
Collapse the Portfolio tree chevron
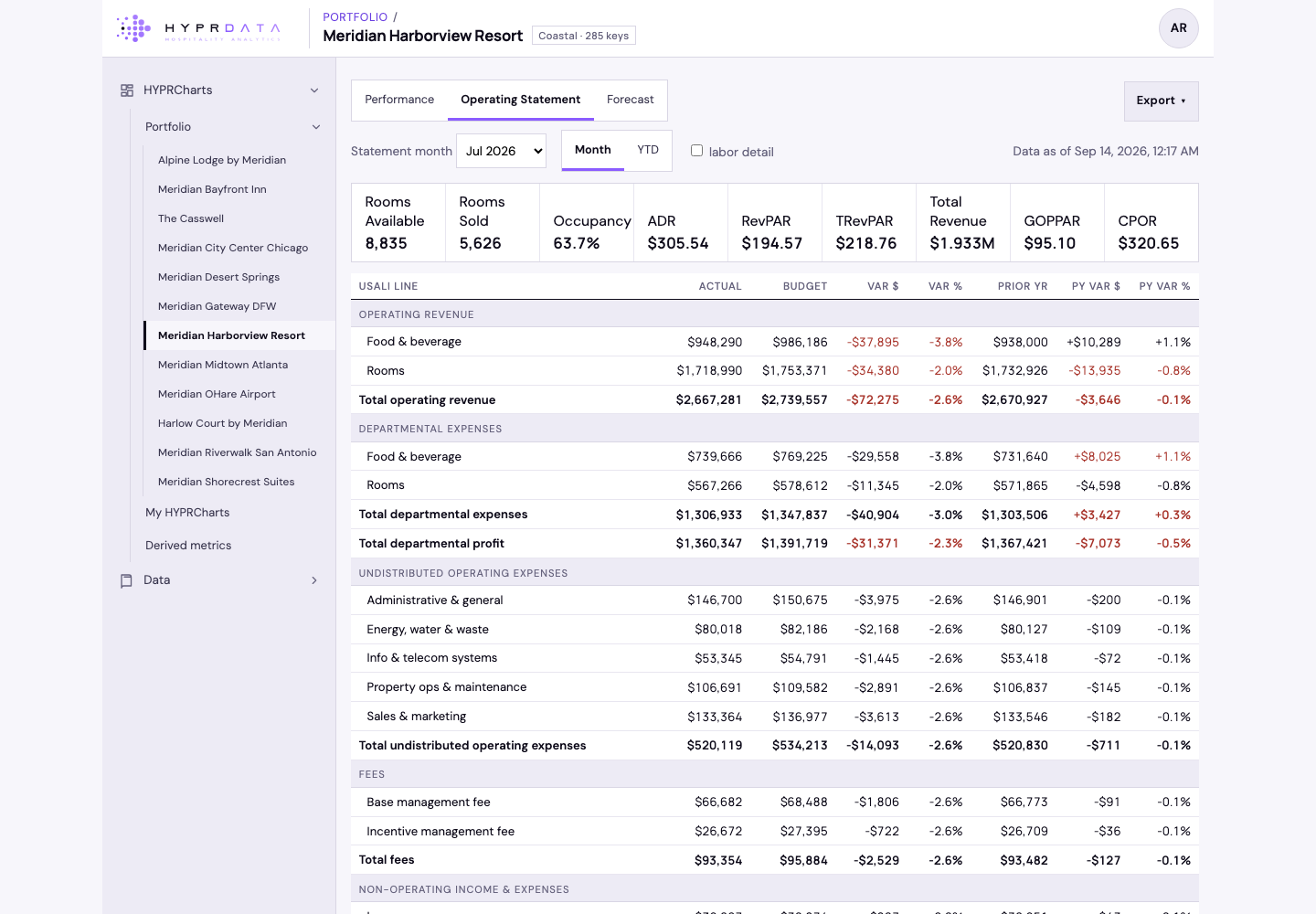316,127
